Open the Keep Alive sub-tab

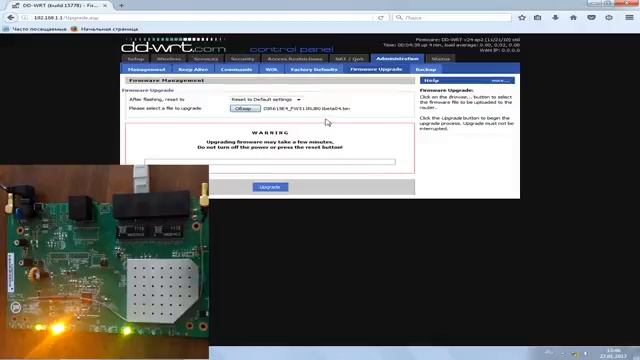coord(193,69)
